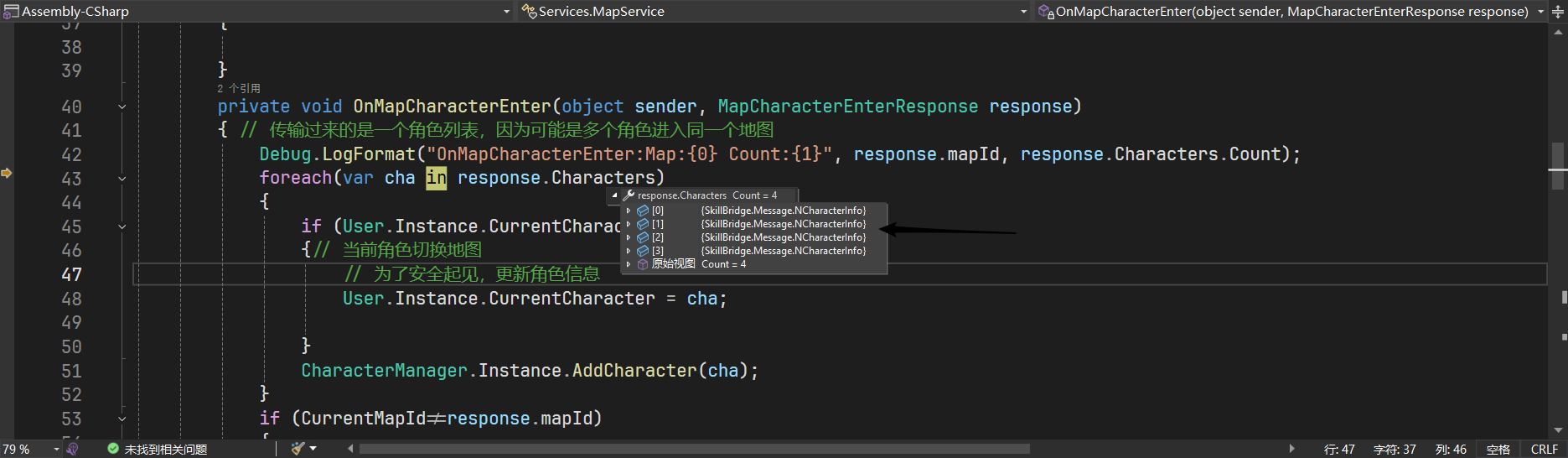Click the horizontal scrollbar thumb
1568x458 pixels.
coord(694,449)
